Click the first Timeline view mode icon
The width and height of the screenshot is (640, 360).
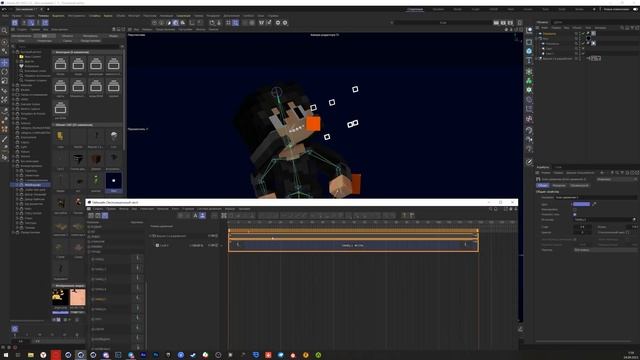click(91, 216)
